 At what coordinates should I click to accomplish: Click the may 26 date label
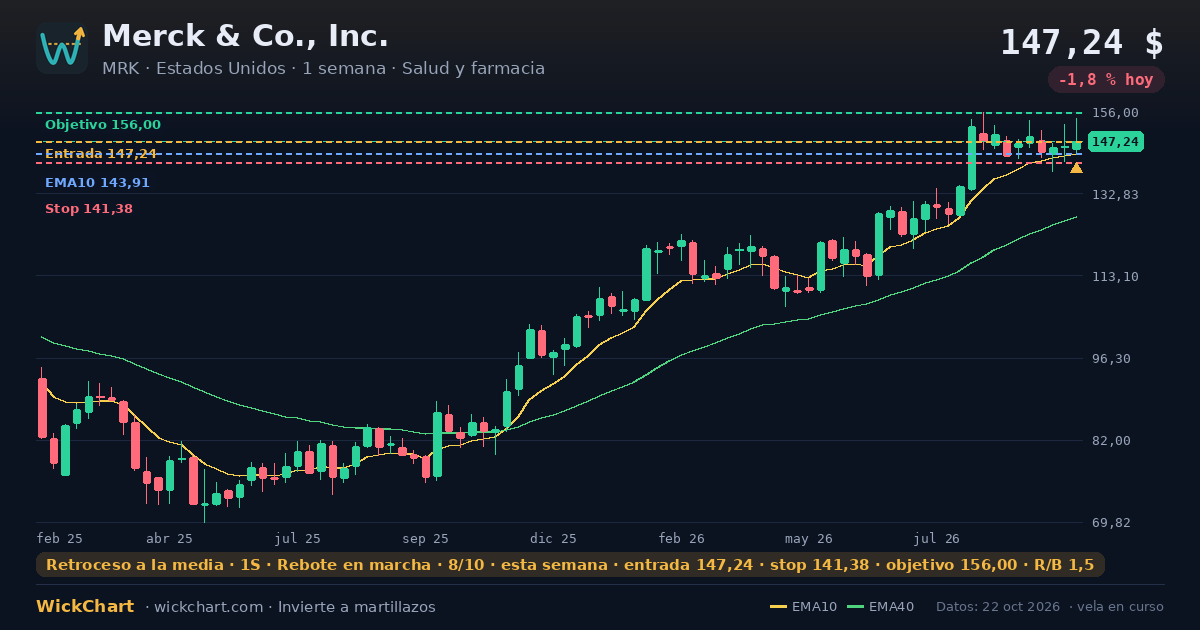point(810,538)
